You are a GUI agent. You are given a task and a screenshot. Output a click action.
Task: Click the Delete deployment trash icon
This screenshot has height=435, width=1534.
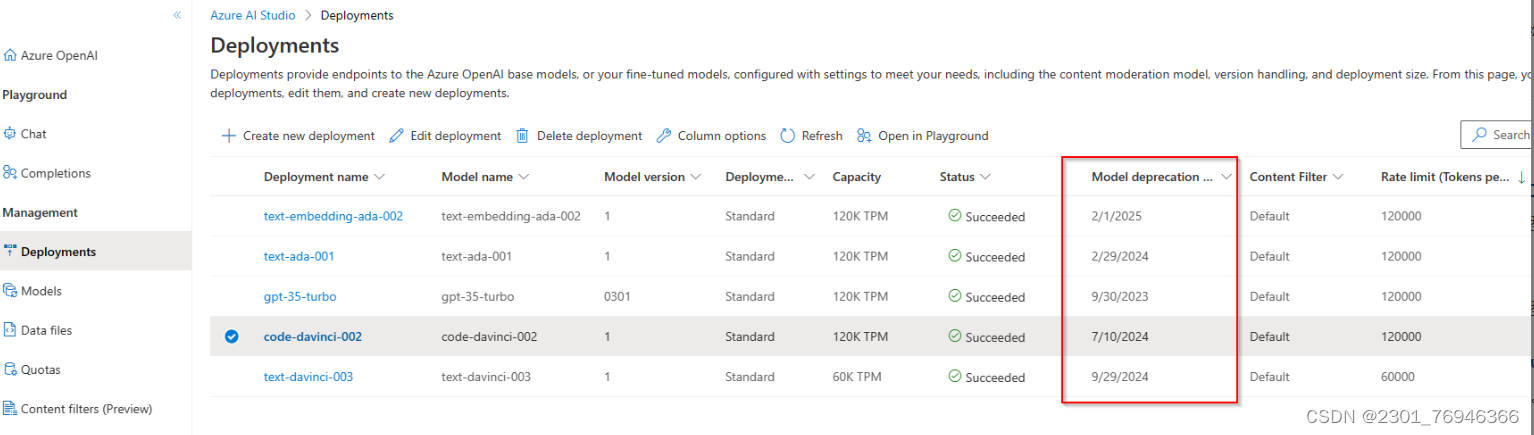[522, 136]
